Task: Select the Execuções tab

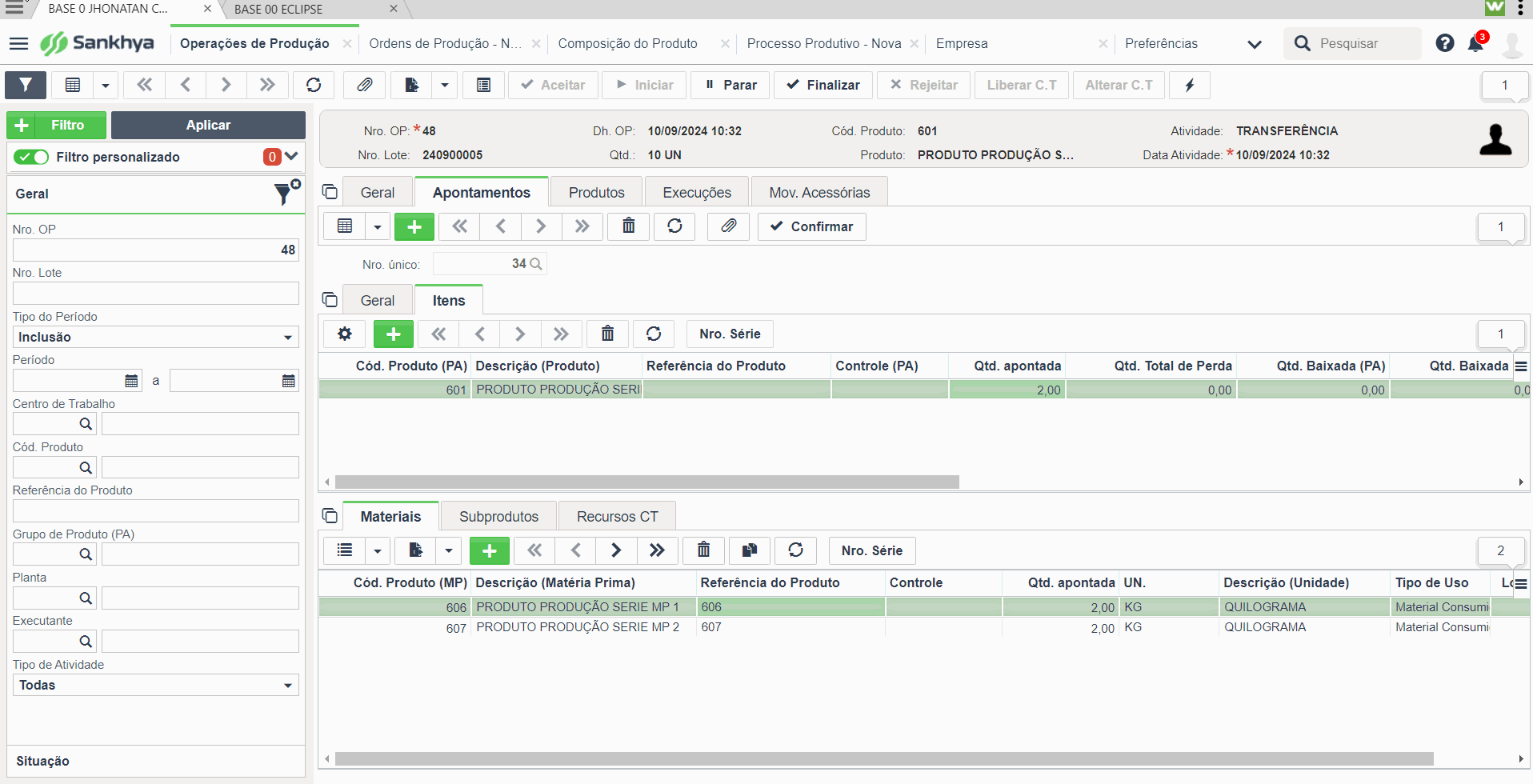Action: coord(697,193)
